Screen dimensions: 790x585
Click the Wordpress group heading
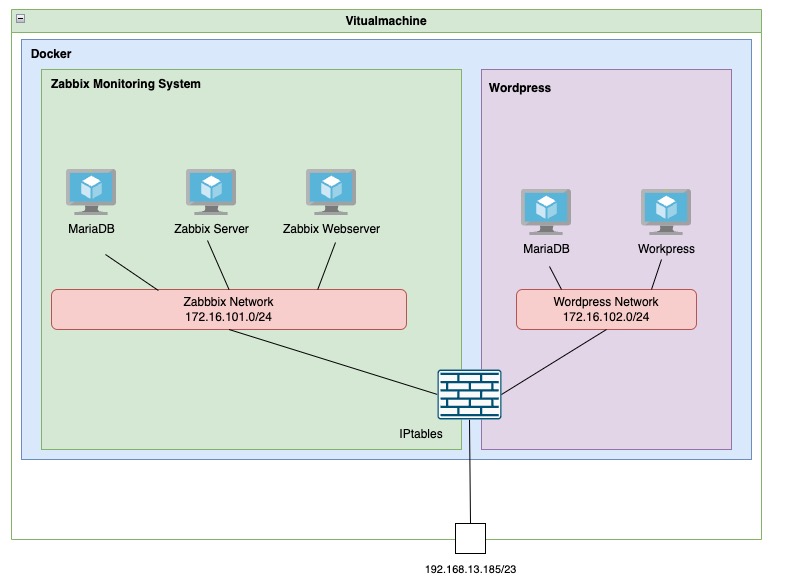520,88
